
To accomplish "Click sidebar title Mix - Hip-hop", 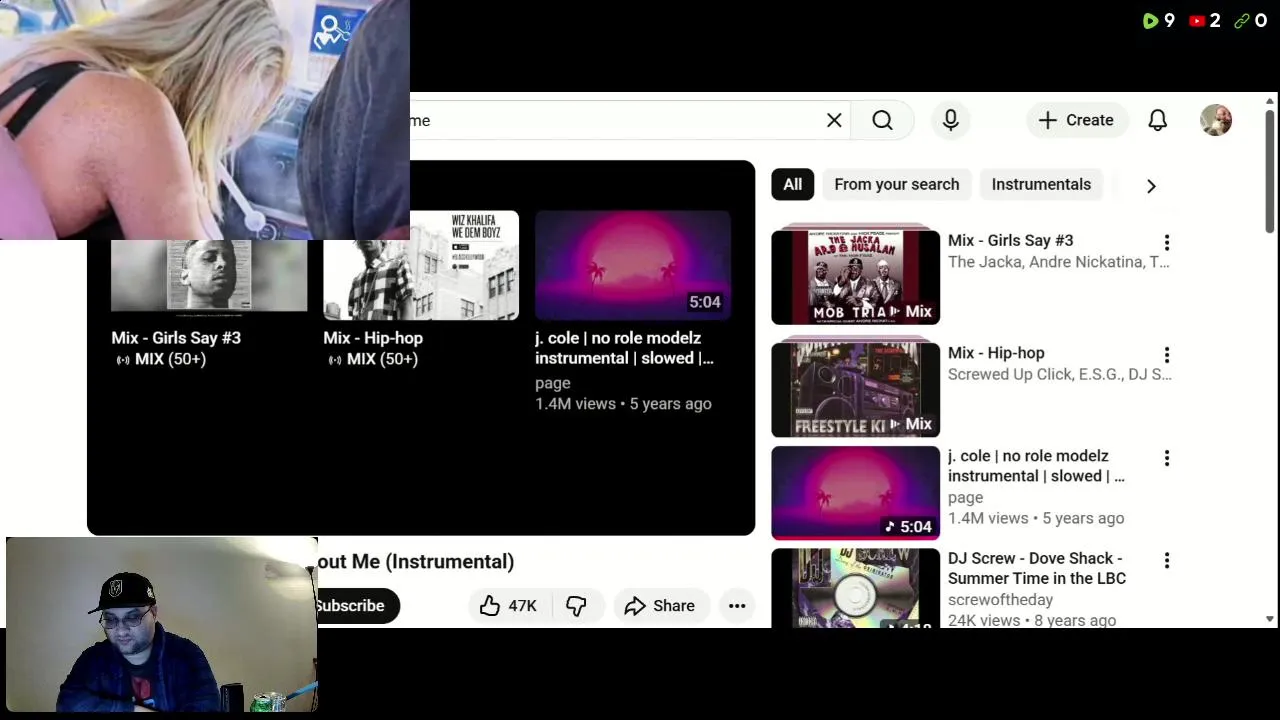I will [996, 353].
